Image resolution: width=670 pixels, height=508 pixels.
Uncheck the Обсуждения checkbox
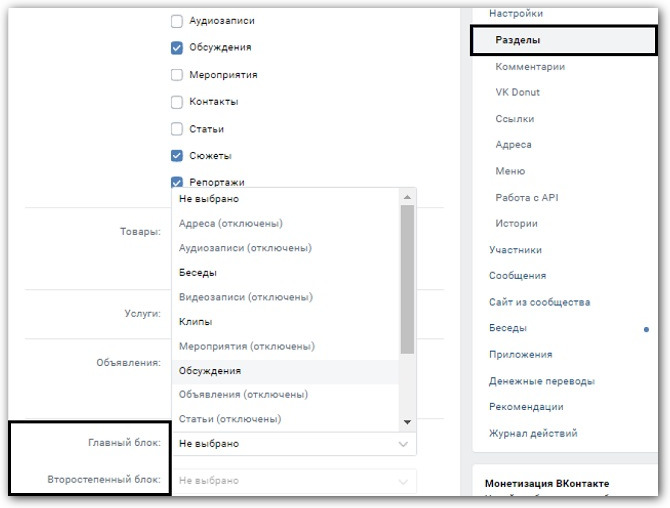(x=177, y=47)
